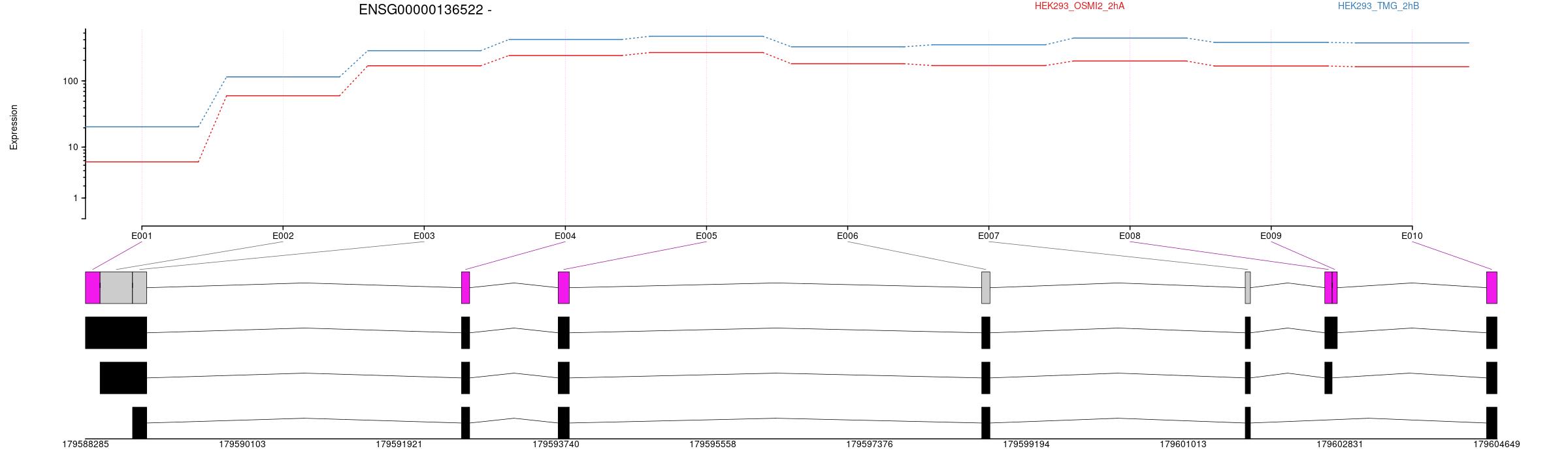The height and width of the screenshot is (457, 1568).
Task: Click the magenta E005 exon box in gene model
Action: click(x=564, y=288)
